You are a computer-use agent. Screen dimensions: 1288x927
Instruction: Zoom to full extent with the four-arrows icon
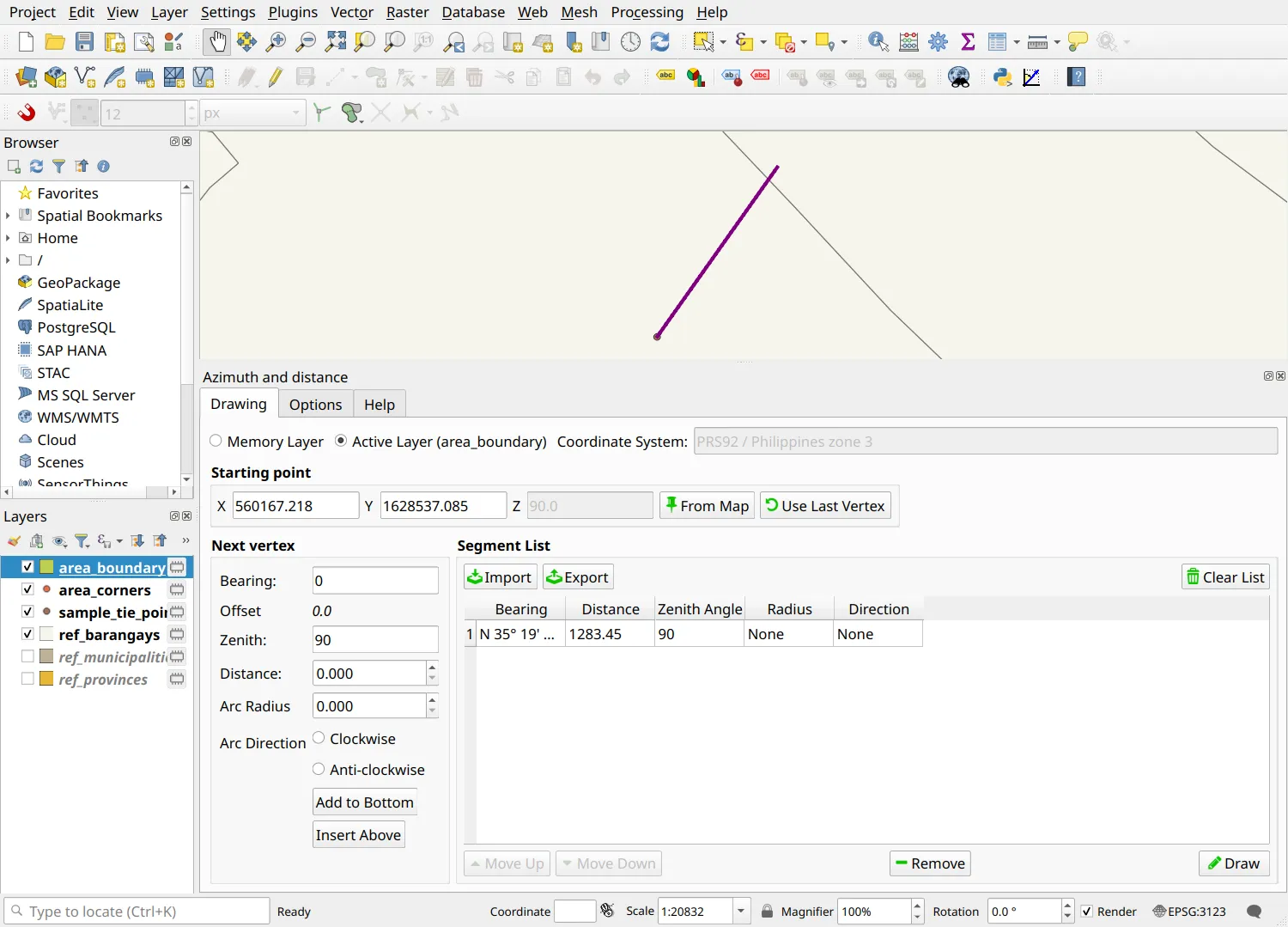tap(336, 41)
